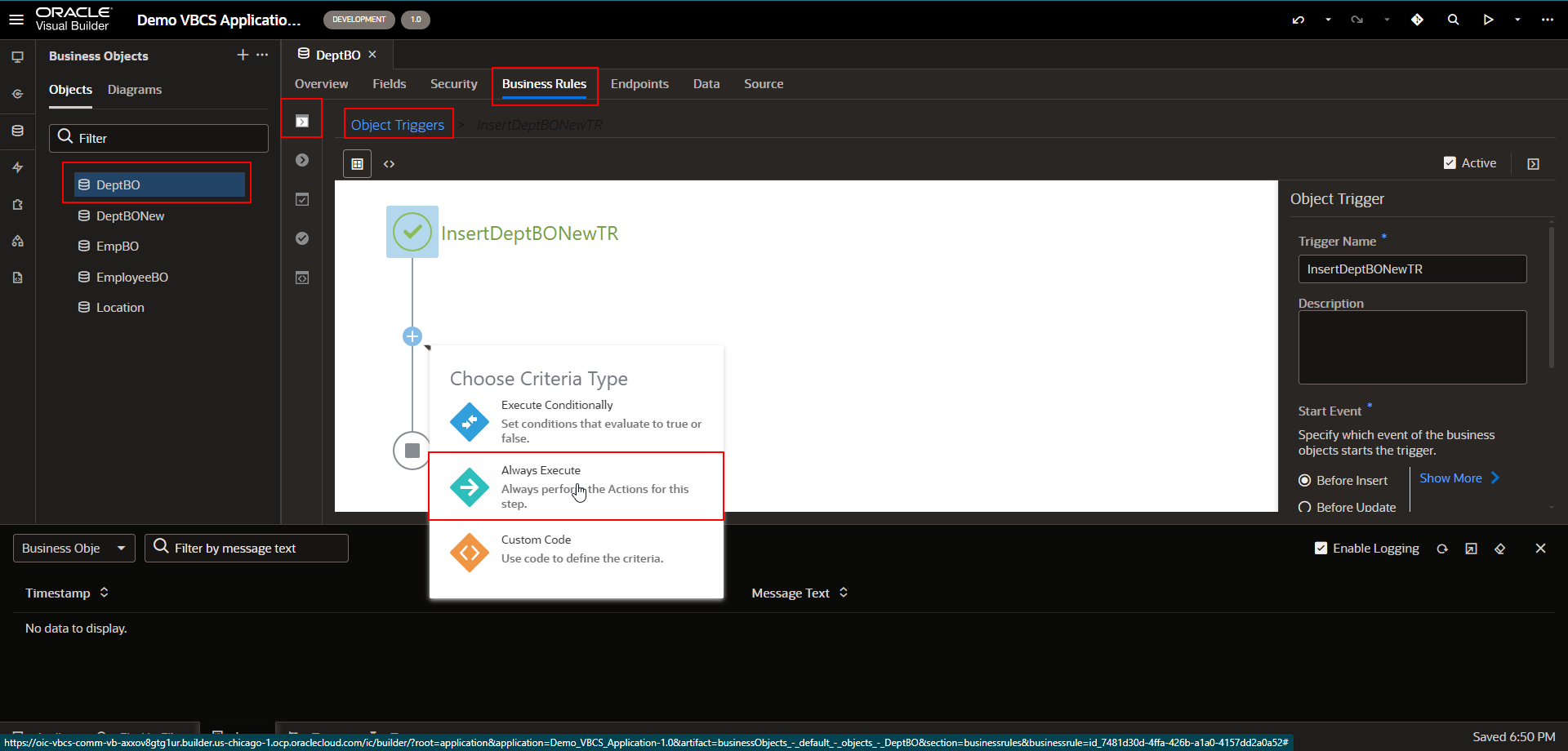Viewport: 1568px width, 751px height.
Task: Clear logs with the eraser icon
Action: 1499,549
